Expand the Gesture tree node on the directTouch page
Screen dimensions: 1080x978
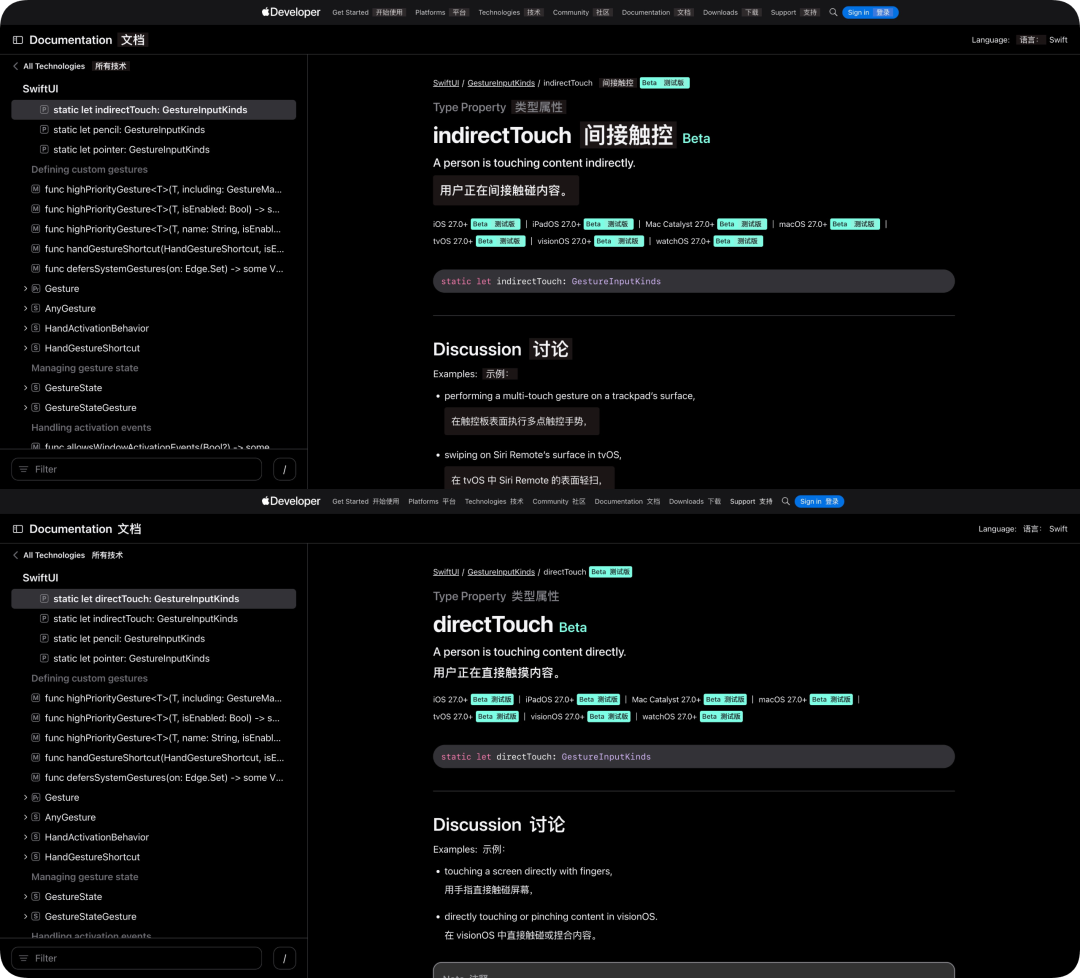point(25,798)
